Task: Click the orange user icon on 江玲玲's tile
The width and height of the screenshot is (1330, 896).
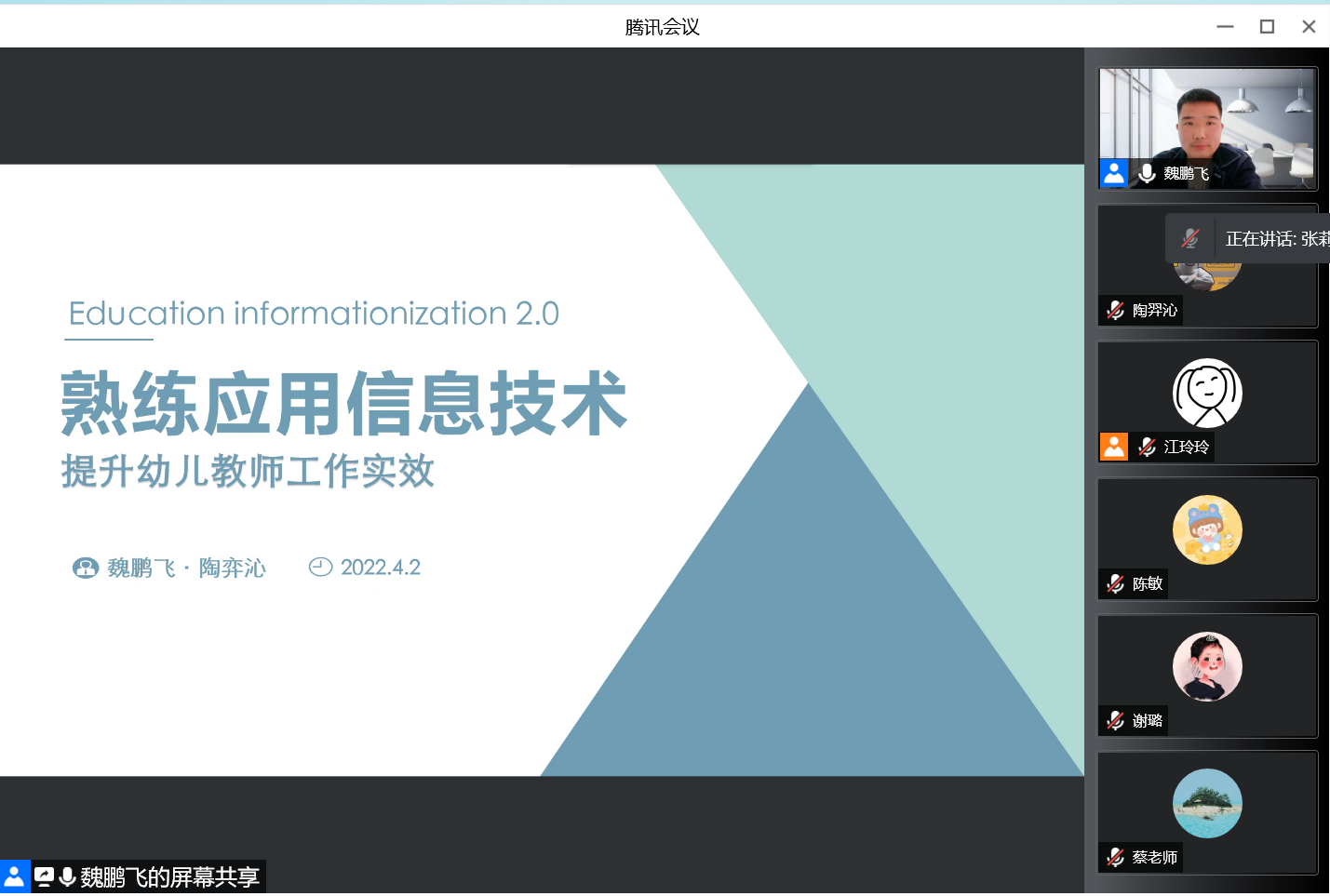Action: 1114,447
